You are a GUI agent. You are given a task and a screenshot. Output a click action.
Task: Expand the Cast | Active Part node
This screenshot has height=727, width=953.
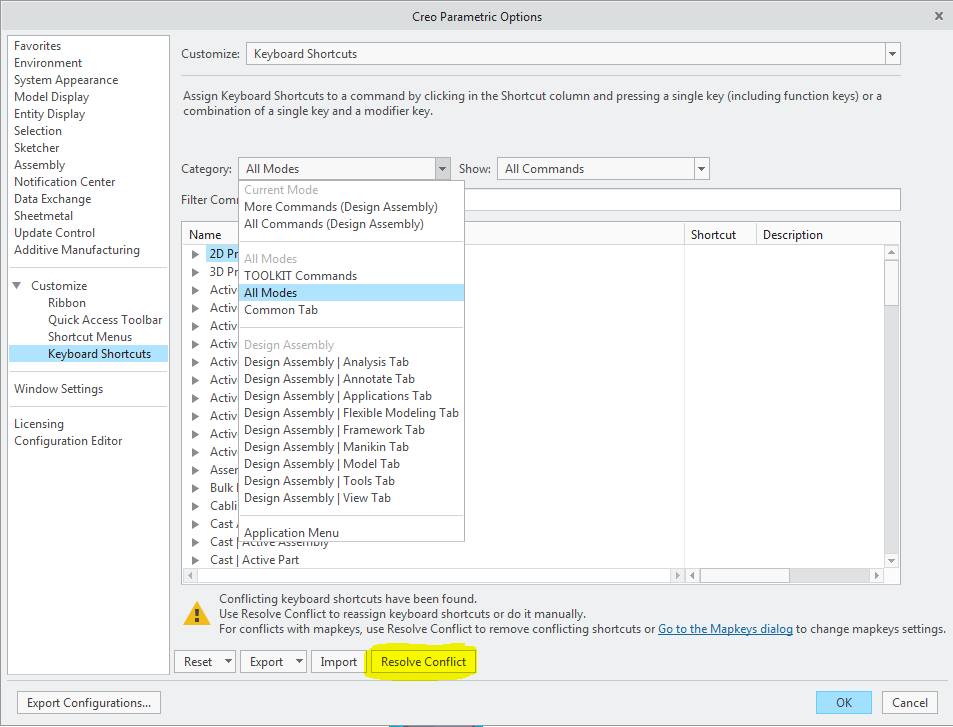click(193, 559)
